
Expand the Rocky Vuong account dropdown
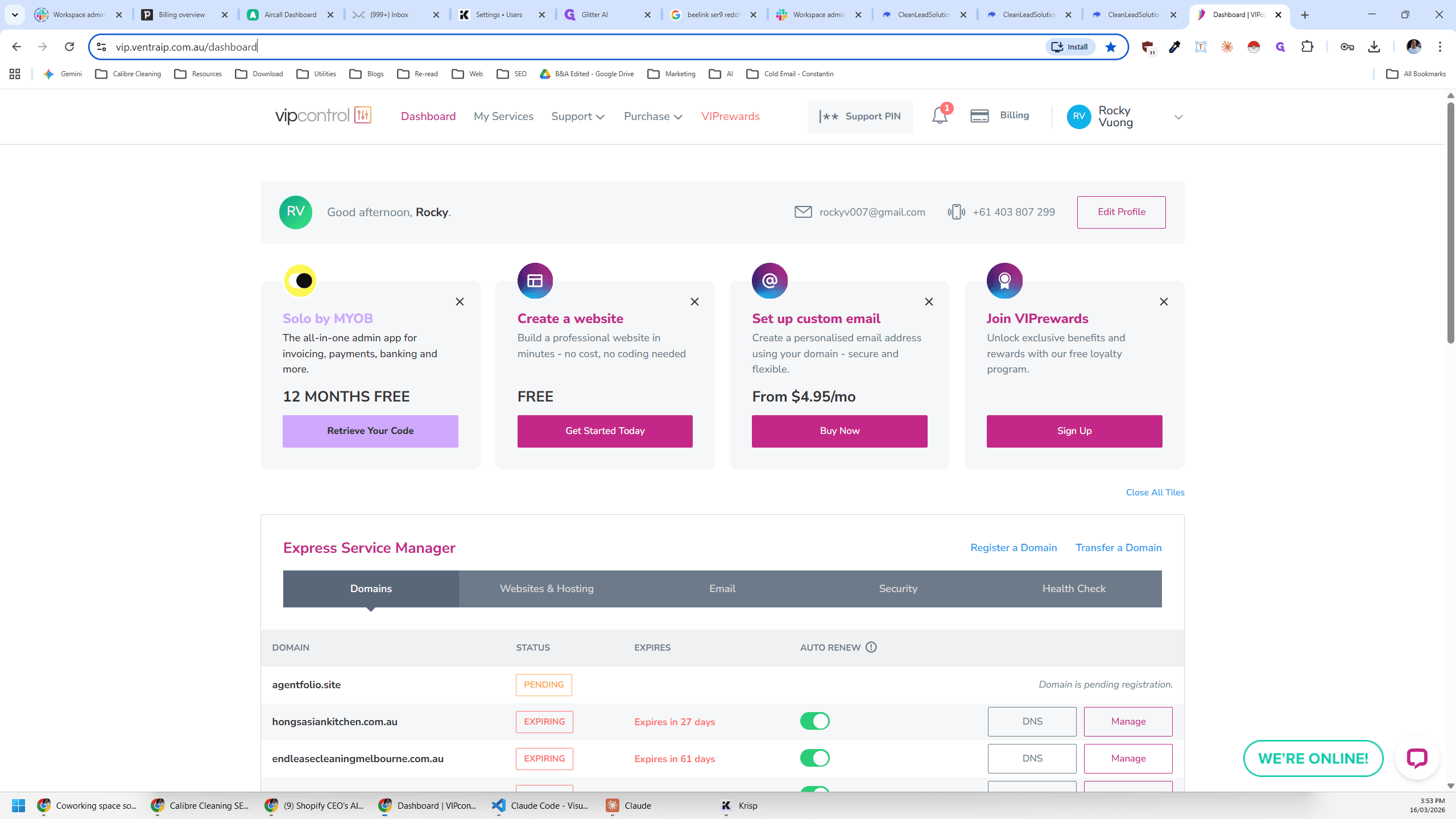[x=1178, y=117]
